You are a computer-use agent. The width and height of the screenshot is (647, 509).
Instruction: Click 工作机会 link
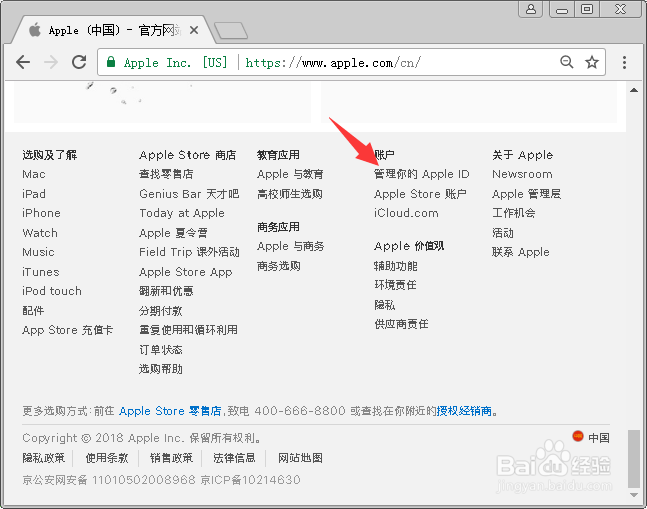[x=514, y=213]
